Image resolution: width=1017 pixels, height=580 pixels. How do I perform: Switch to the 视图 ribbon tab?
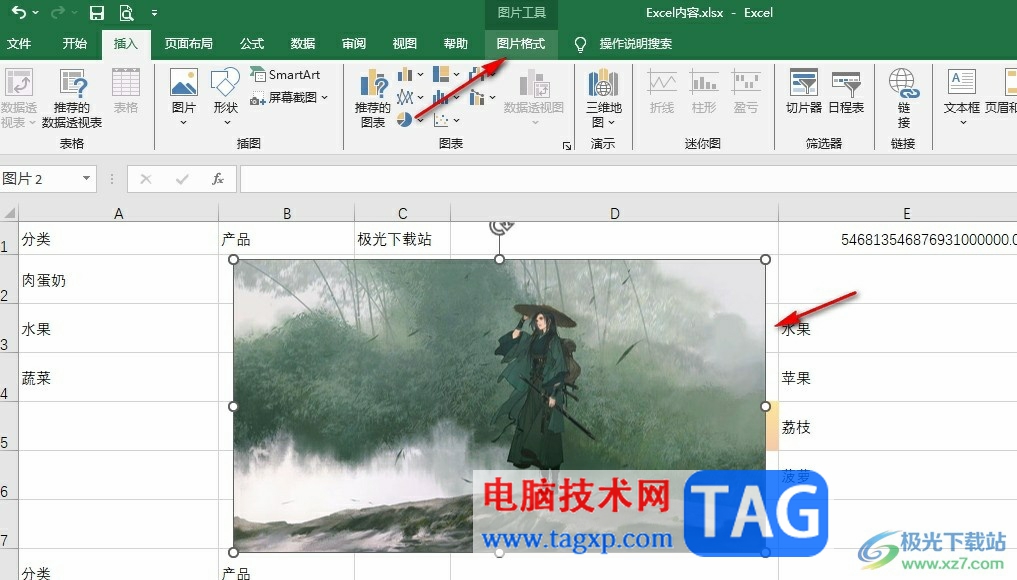405,43
